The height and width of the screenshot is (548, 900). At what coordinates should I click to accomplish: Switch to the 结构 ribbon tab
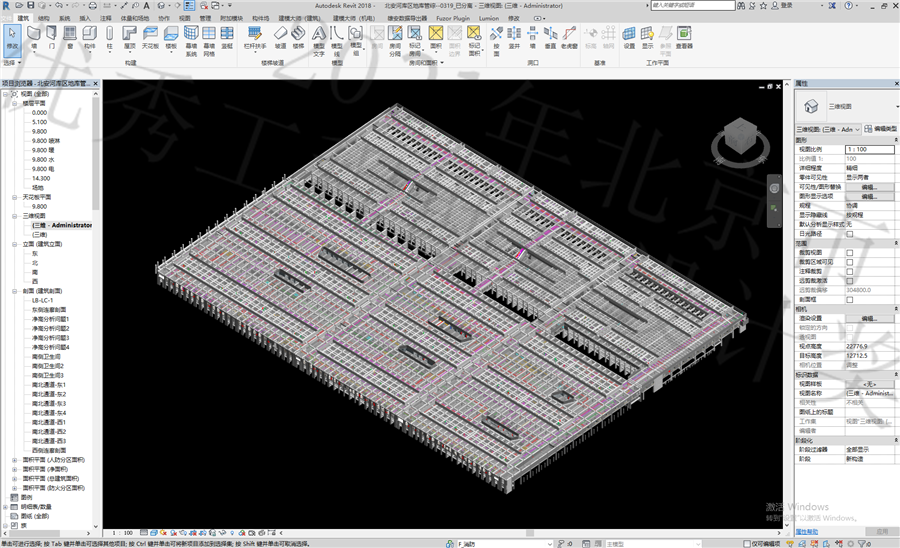43,18
